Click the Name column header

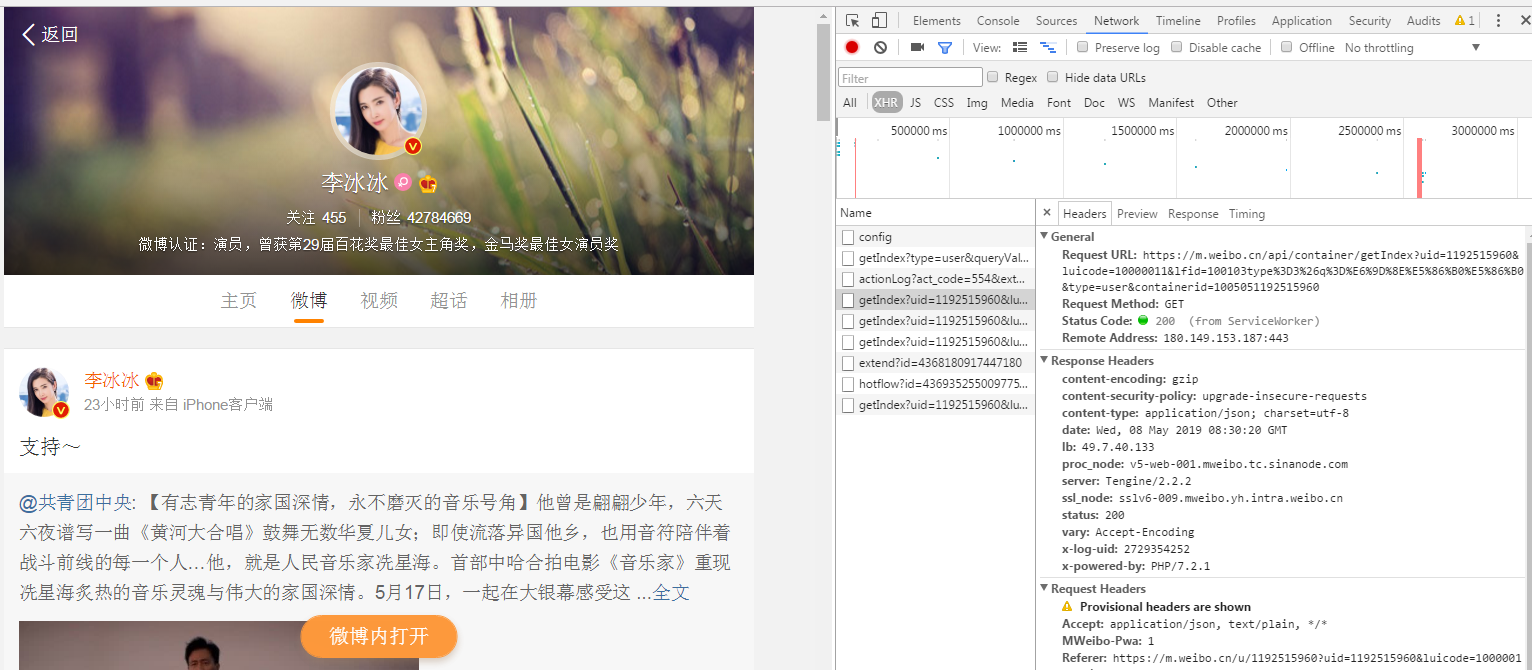pos(936,213)
